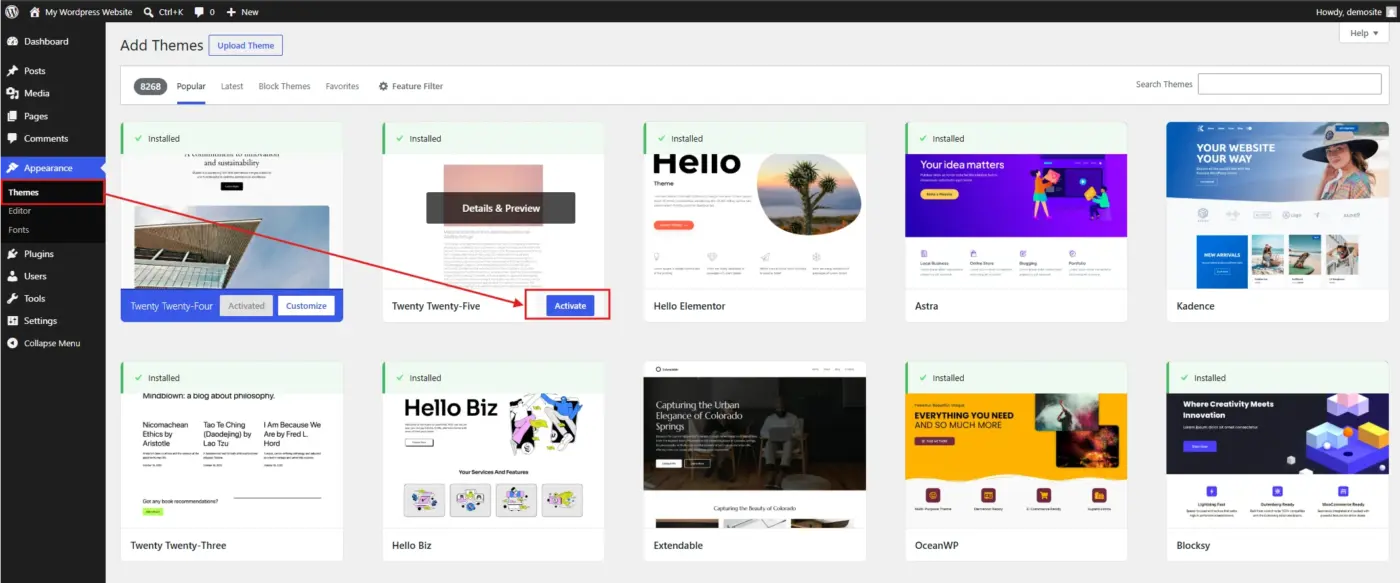Collapse the admin sidebar menu
1400x583 pixels.
pyautogui.click(x=52, y=343)
